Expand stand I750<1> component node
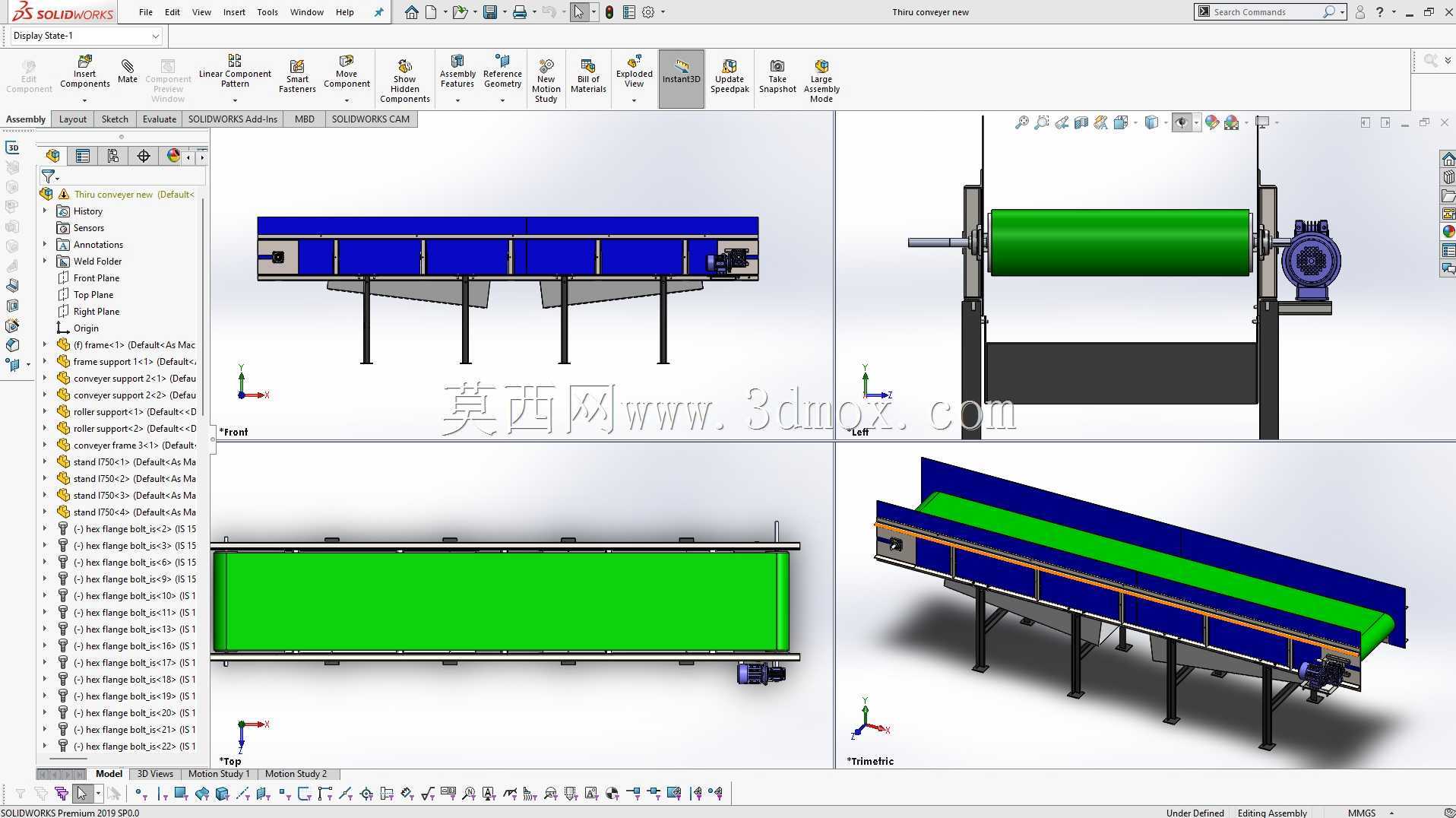Screen dimensions: 1456x818 coord(45,461)
